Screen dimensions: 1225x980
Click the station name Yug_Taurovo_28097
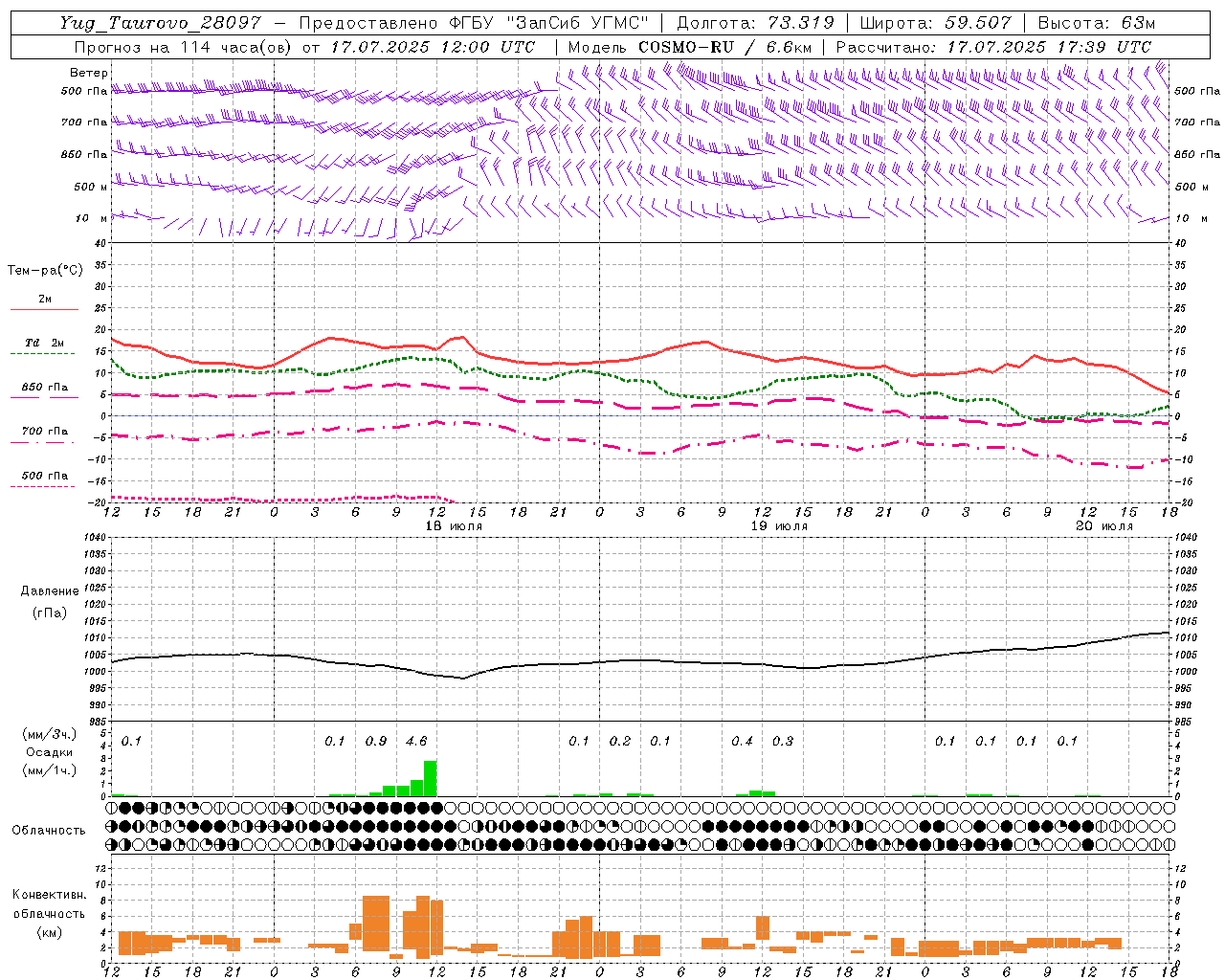coord(161,23)
